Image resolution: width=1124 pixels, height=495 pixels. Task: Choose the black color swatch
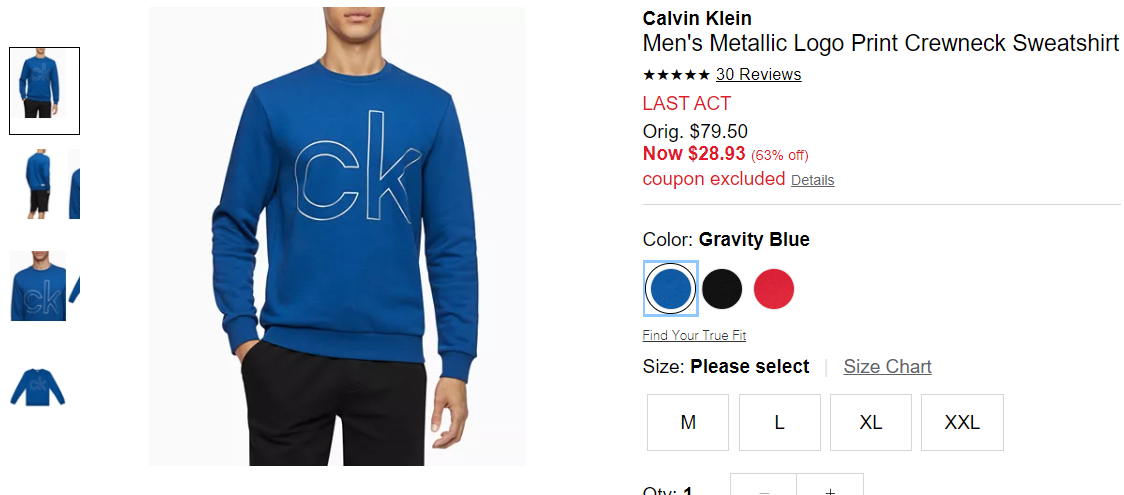click(722, 289)
